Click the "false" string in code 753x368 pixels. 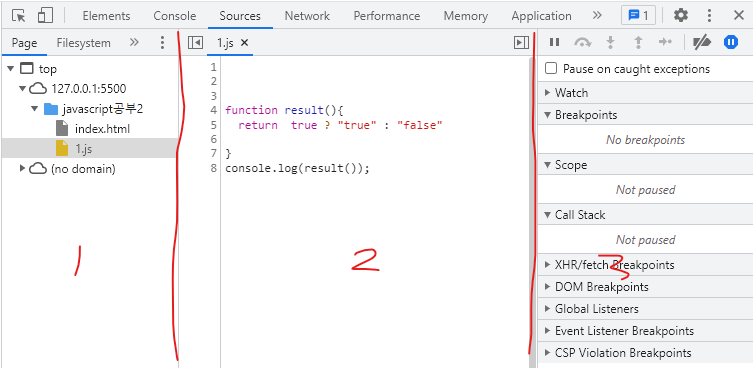tap(419, 125)
